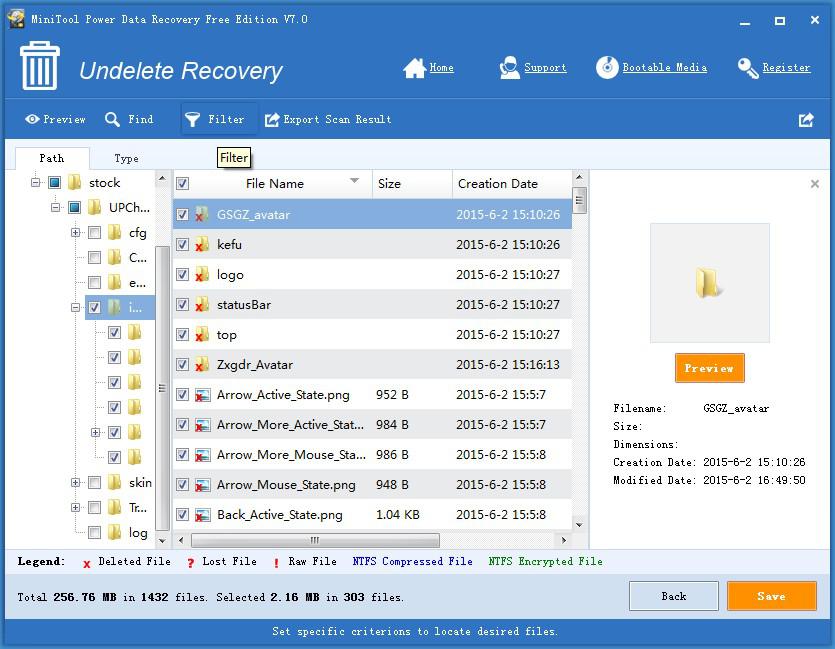Switch to the Type tab
Viewport: 835px width, 649px height.
(126, 158)
